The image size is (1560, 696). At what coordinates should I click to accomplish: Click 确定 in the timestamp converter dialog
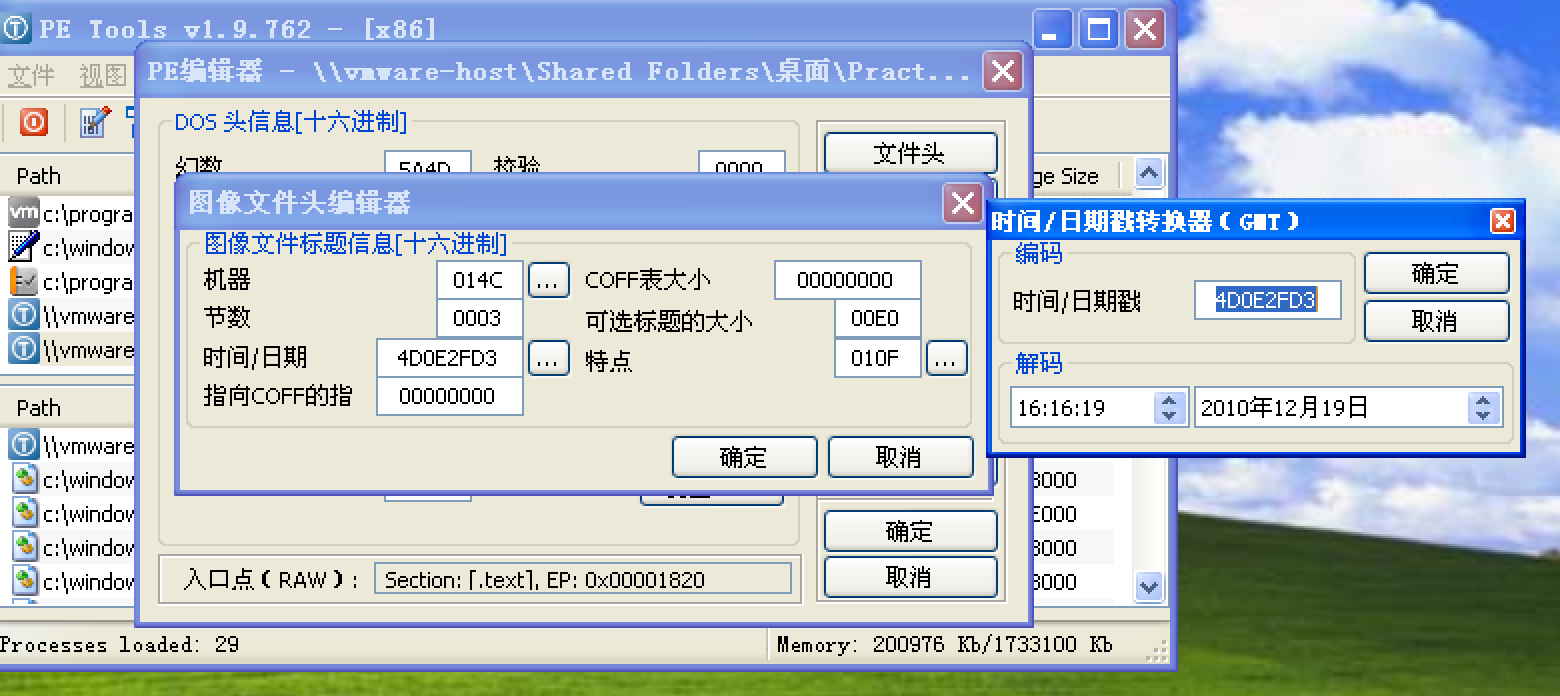point(1435,272)
